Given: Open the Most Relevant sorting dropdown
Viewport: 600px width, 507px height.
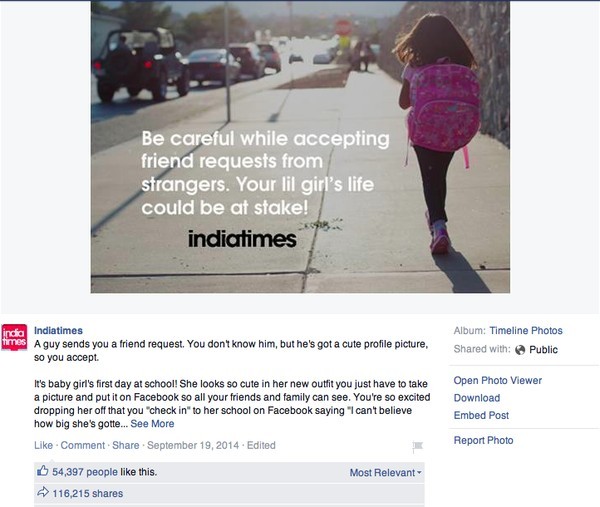Looking at the screenshot, I should click(x=385, y=473).
